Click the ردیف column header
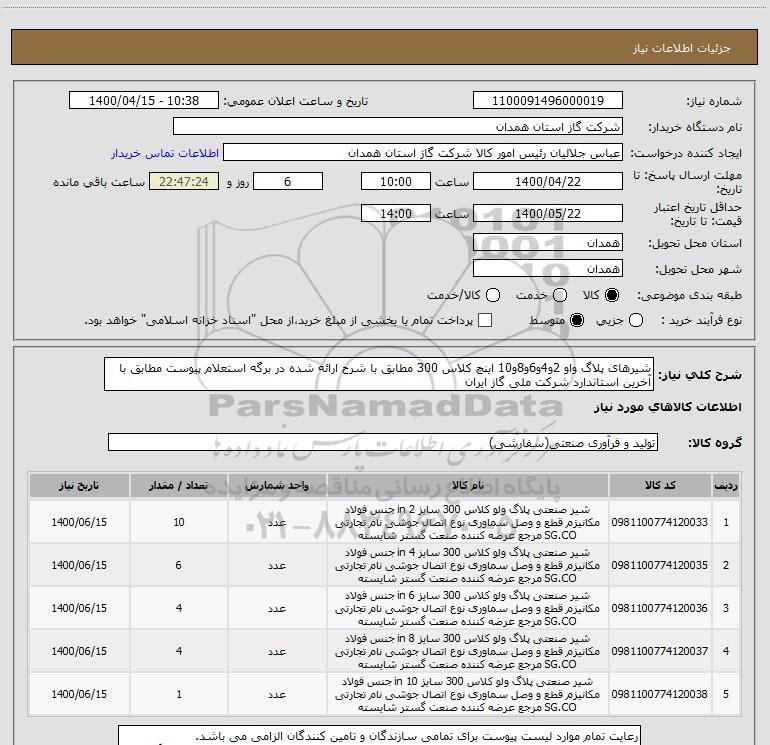This screenshot has height=745, width=770. tap(726, 485)
